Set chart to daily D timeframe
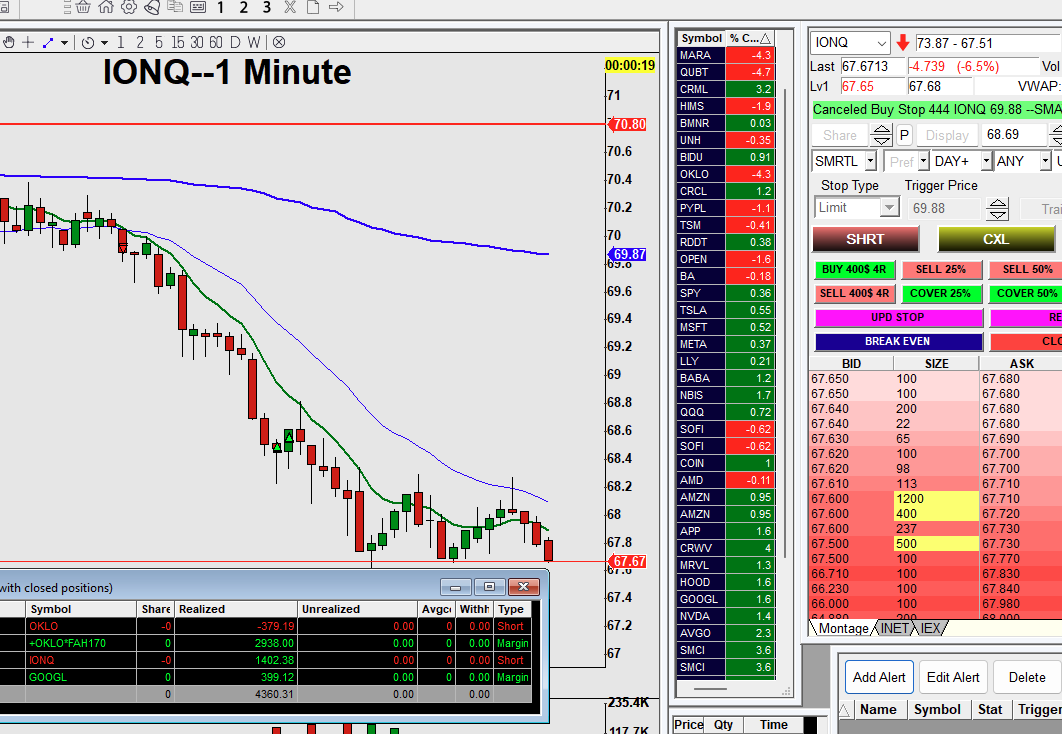1062x734 pixels. [235, 43]
